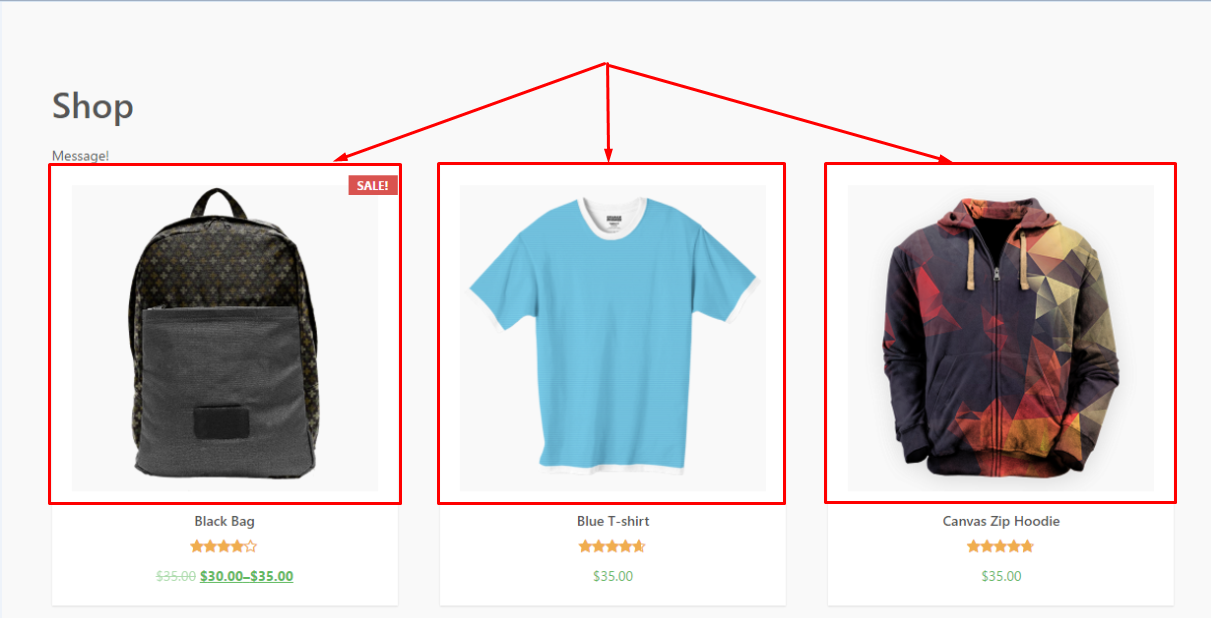Screen dimensions: 1211x618
Task: Click the partially filled last star under Blue T-shirt
Action: click(x=639, y=546)
